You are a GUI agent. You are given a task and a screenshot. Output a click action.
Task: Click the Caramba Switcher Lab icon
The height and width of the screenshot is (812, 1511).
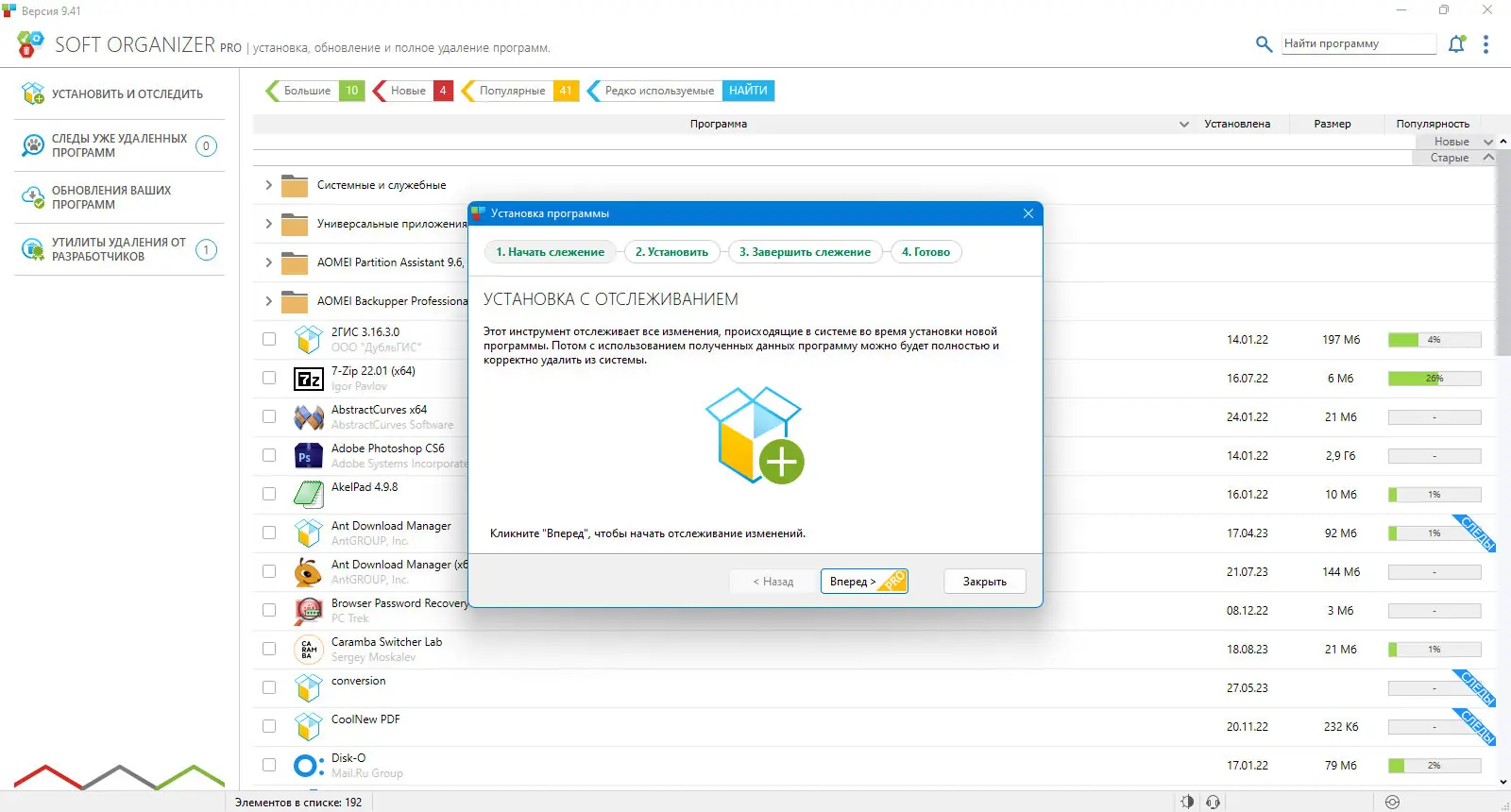point(309,650)
